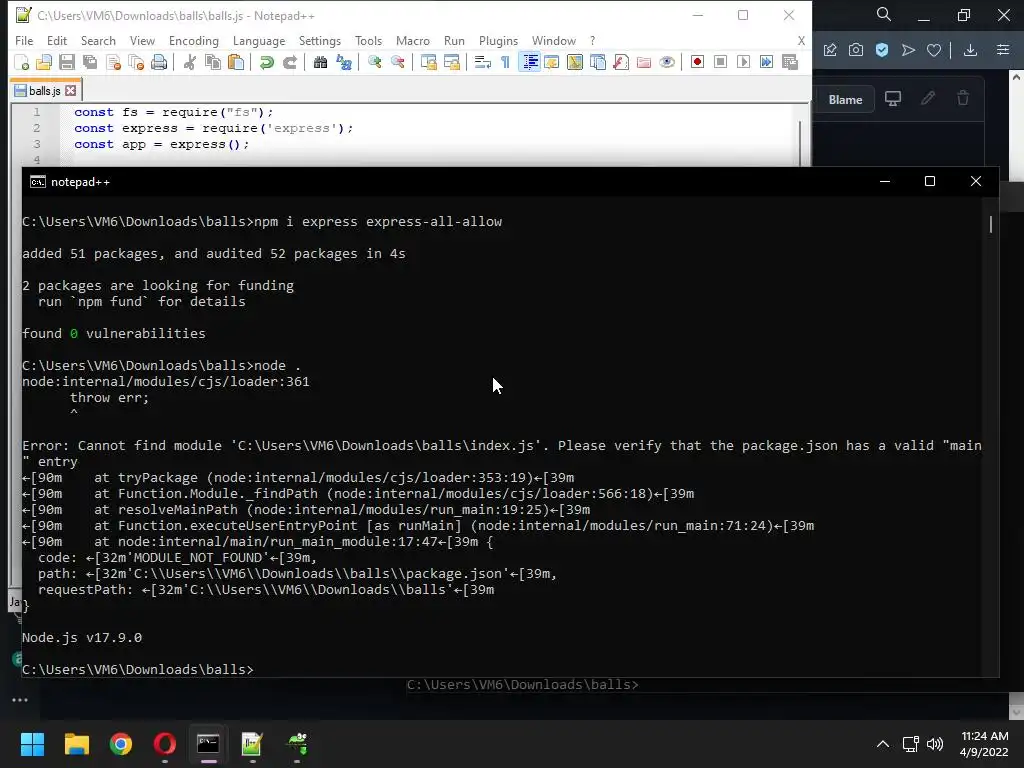Click the Open file toolbar icon
The height and width of the screenshot is (768, 1024).
pyautogui.click(x=44, y=62)
